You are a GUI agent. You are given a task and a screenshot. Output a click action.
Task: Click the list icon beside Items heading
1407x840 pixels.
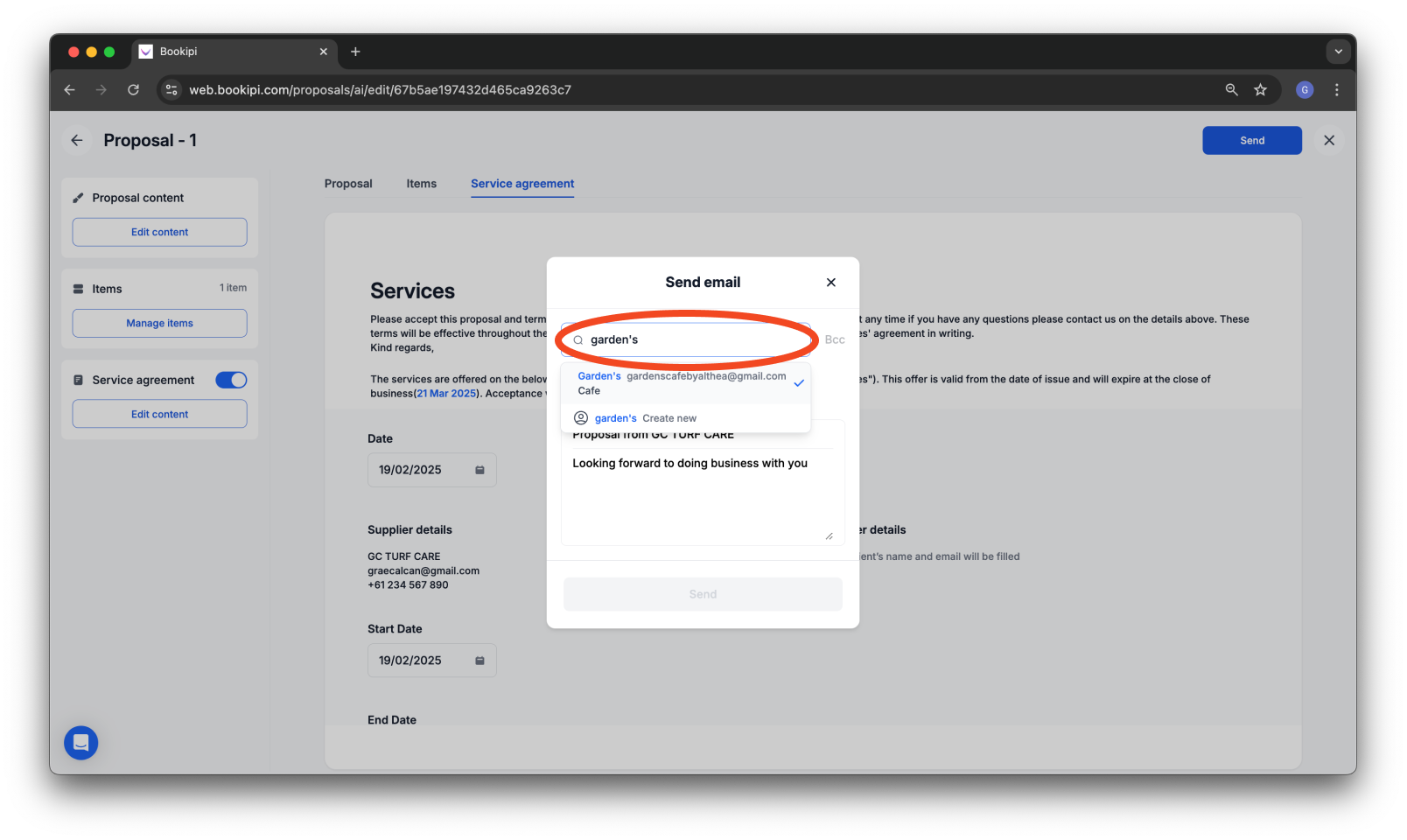tap(78, 288)
